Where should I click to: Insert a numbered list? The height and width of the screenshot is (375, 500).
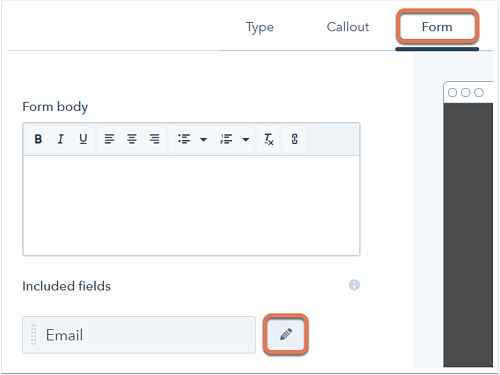(x=226, y=139)
